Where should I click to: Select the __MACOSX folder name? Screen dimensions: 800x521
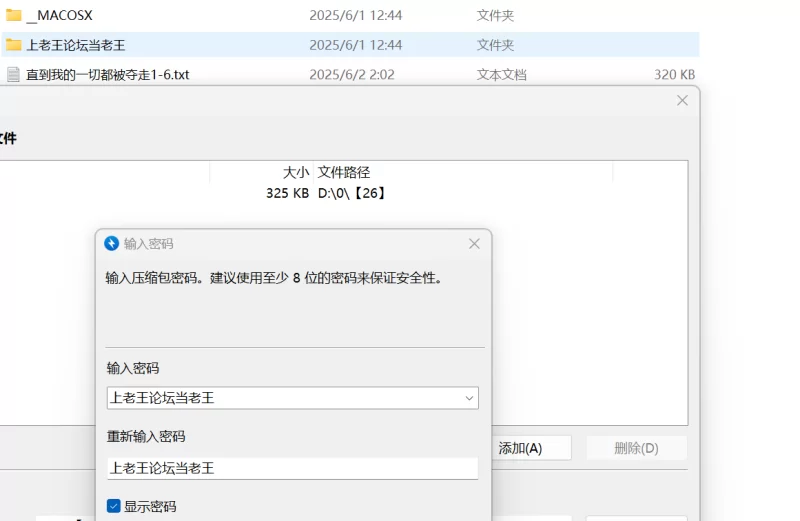coord(58,15)
